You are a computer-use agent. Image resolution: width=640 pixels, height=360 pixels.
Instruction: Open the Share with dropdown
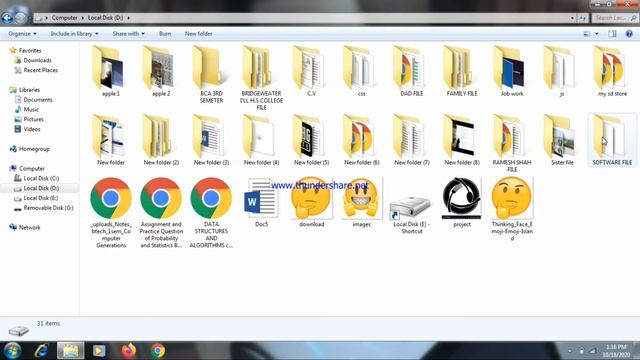click(129, 33)
